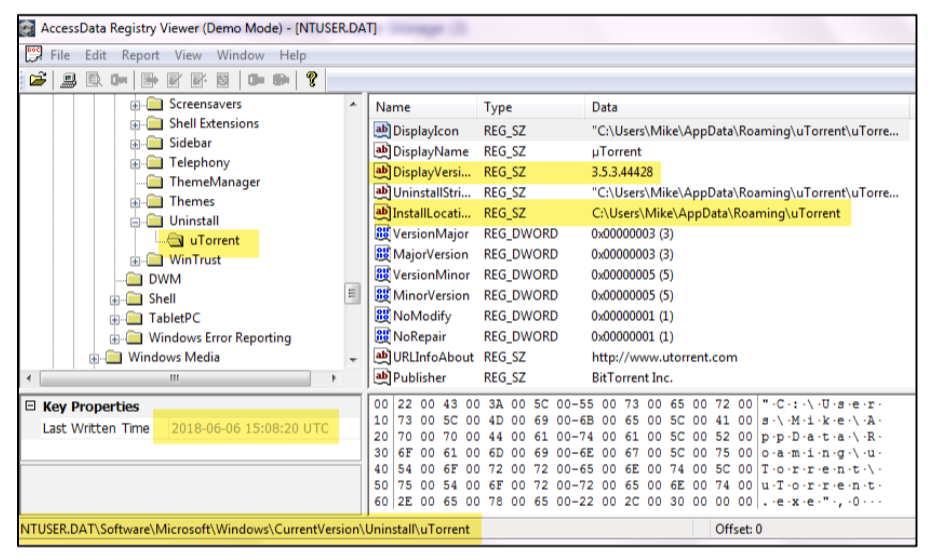Sort values by the Data column header
The image size is (936, 560).
click(x=747, y=107)
